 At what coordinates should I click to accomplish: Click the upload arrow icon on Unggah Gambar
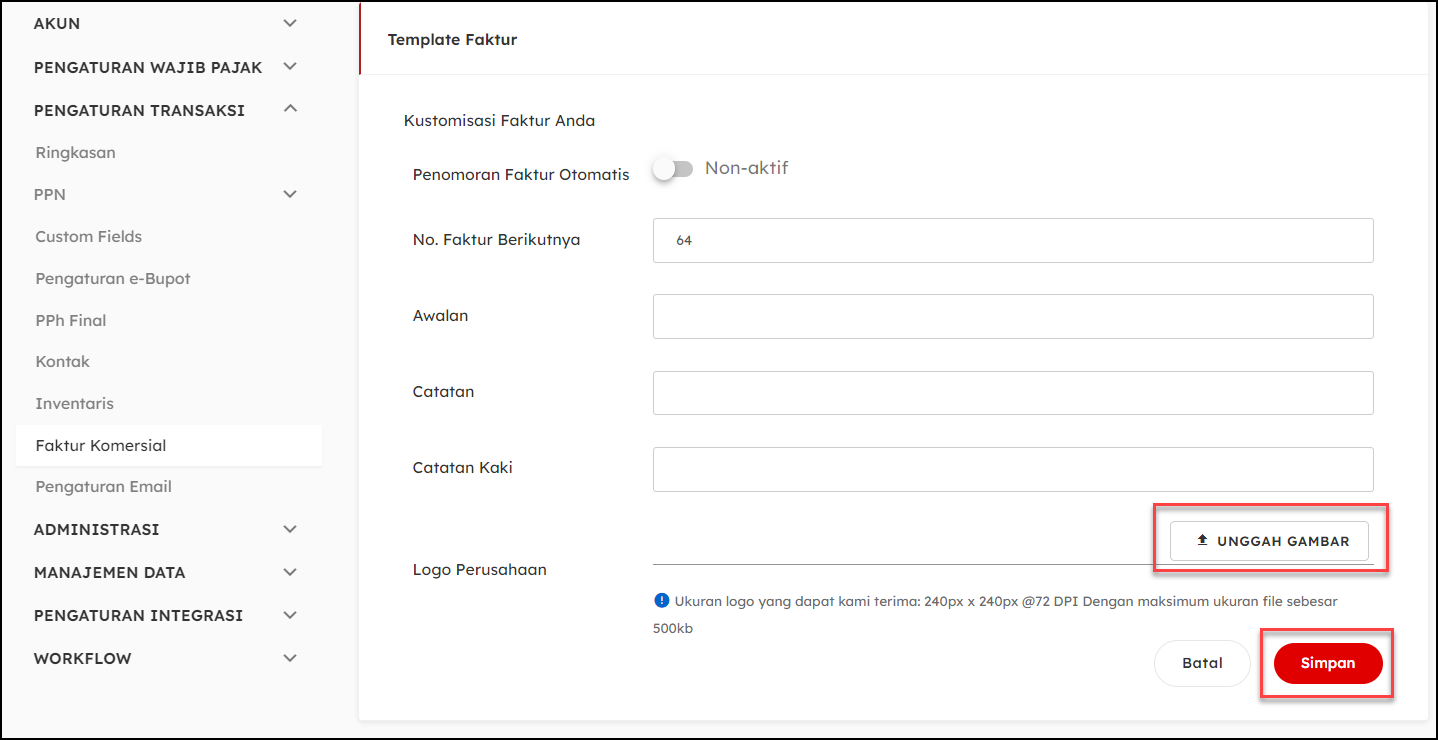pyautogui.click(x=1202, y=541)
